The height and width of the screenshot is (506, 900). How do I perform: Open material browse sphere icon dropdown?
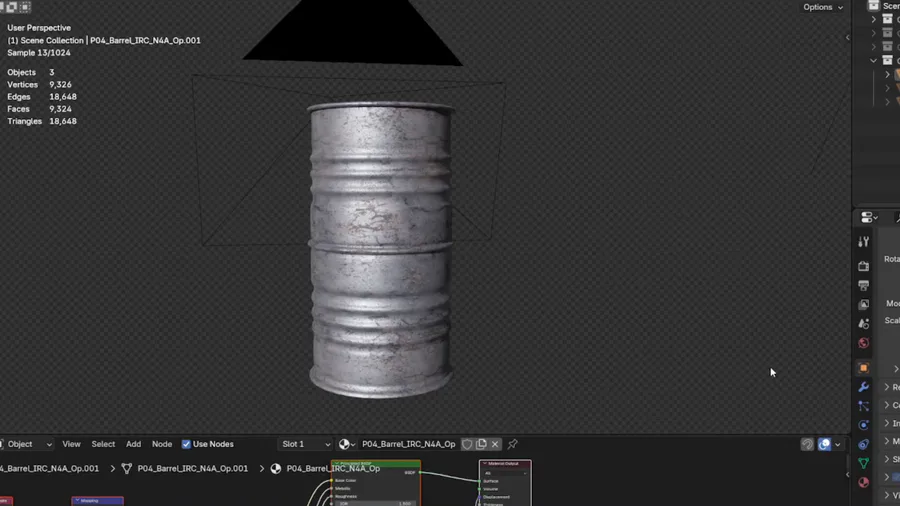click(347, 444)
